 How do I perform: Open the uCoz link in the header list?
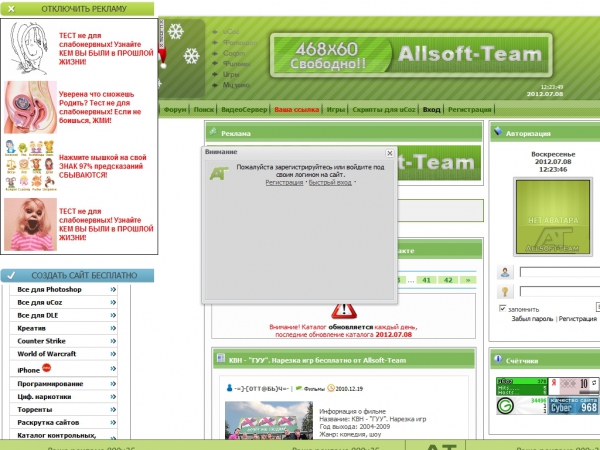[231, 32]
